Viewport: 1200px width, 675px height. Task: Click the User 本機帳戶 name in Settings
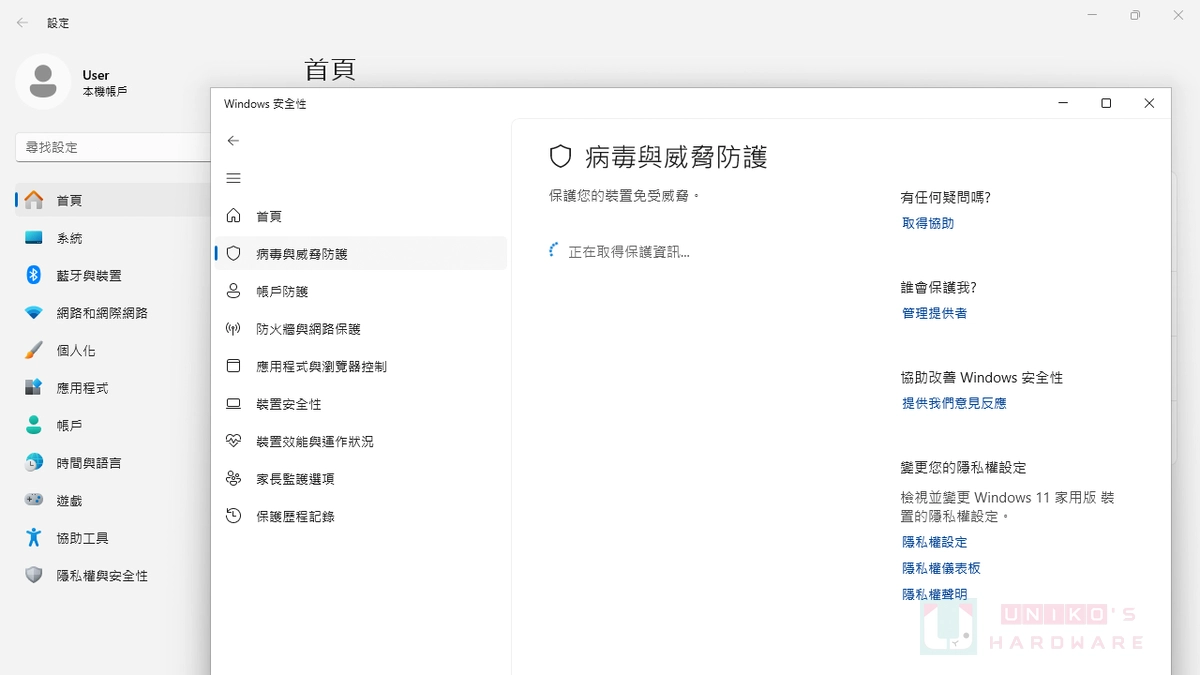point(104,83)
